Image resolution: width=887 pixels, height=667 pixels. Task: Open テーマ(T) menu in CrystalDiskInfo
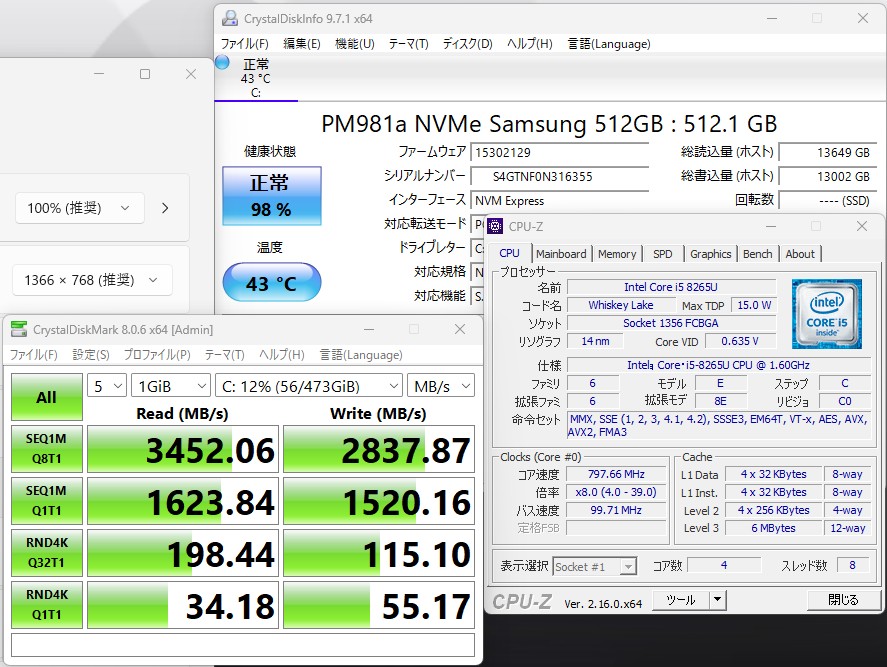tap(408, 44)
